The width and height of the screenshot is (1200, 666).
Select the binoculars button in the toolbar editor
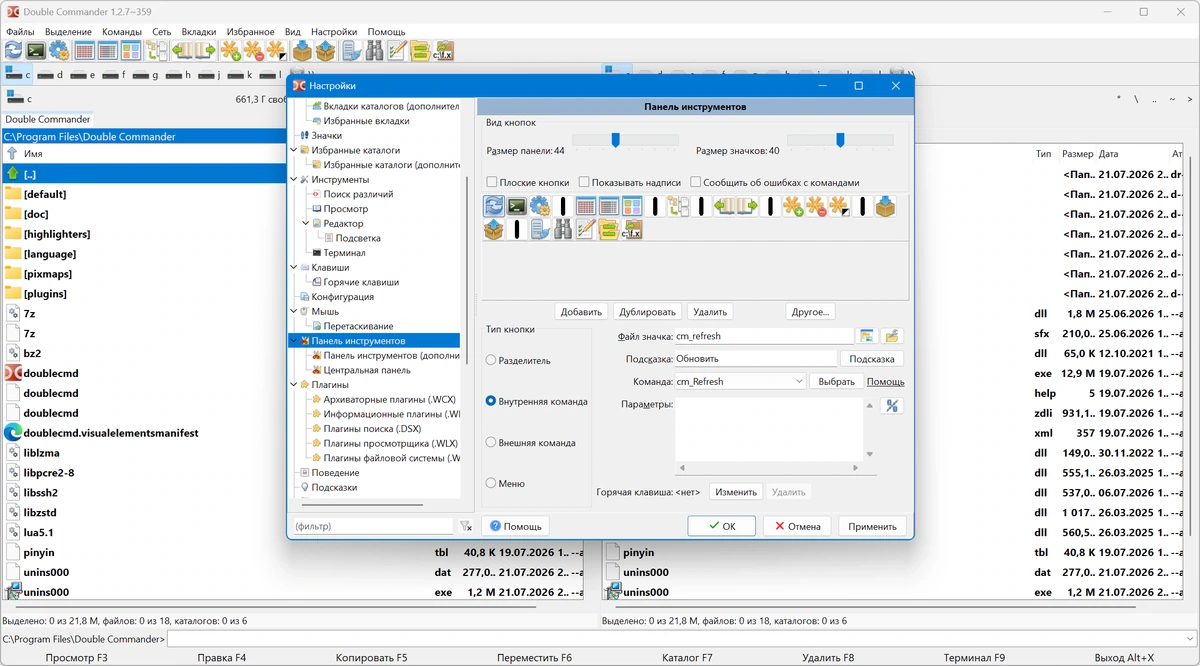(562, 229)
